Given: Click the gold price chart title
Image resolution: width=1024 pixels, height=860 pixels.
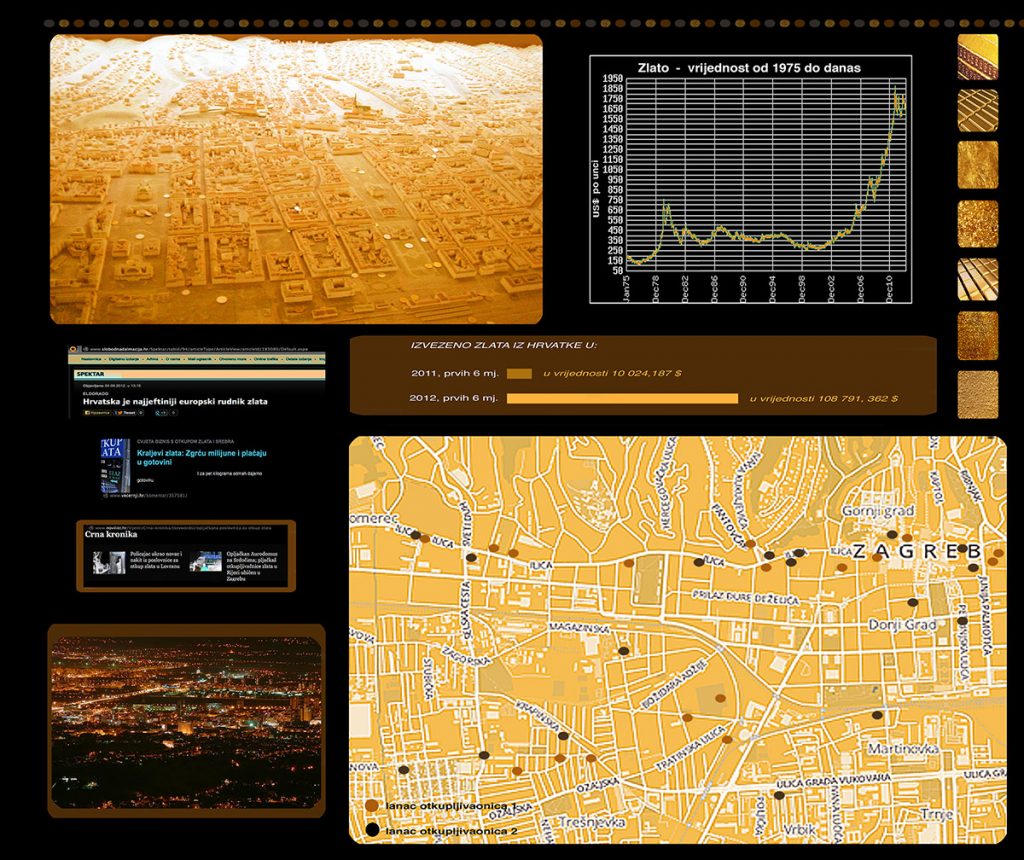Looking at the screenshot, I should click(x=749, y=68).
